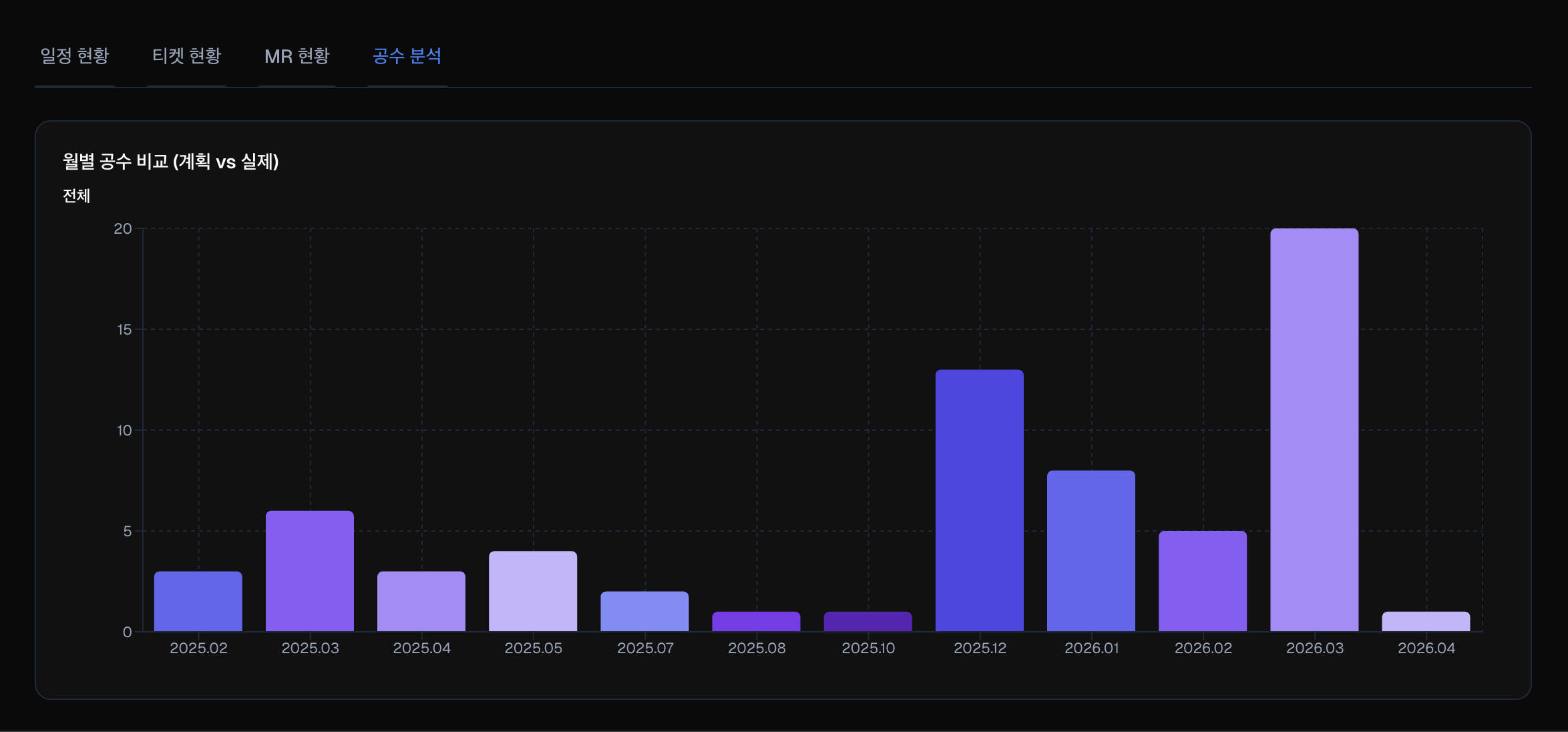Viewport: 1568px width, 732px height.
Task: Click the 공수 분석 tab
Action: pos(407,56)
